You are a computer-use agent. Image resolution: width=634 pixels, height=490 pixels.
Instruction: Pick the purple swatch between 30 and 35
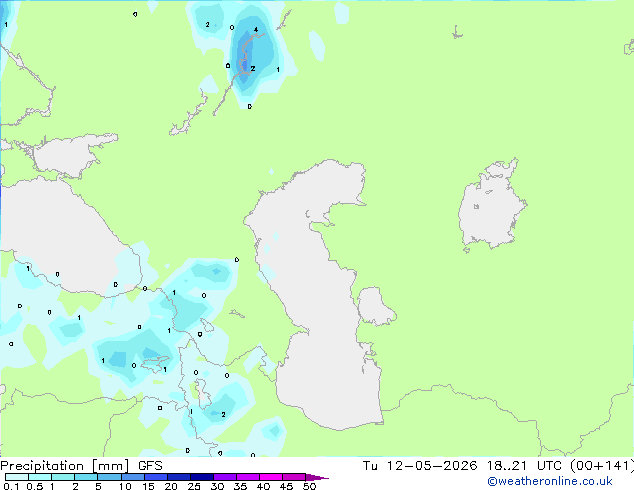pos(225,477)
